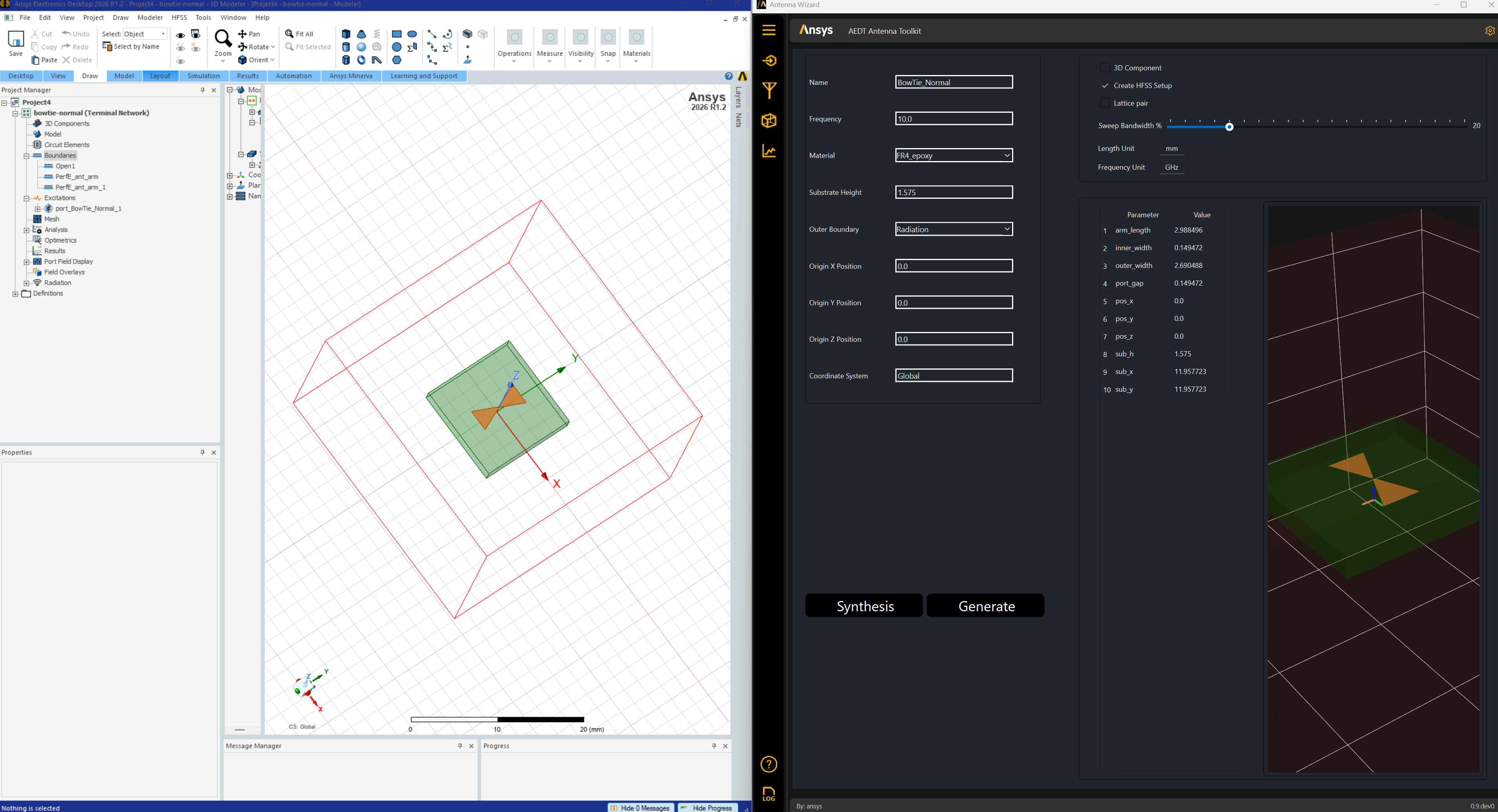Pin the Progress panel

tap(714, 746)
